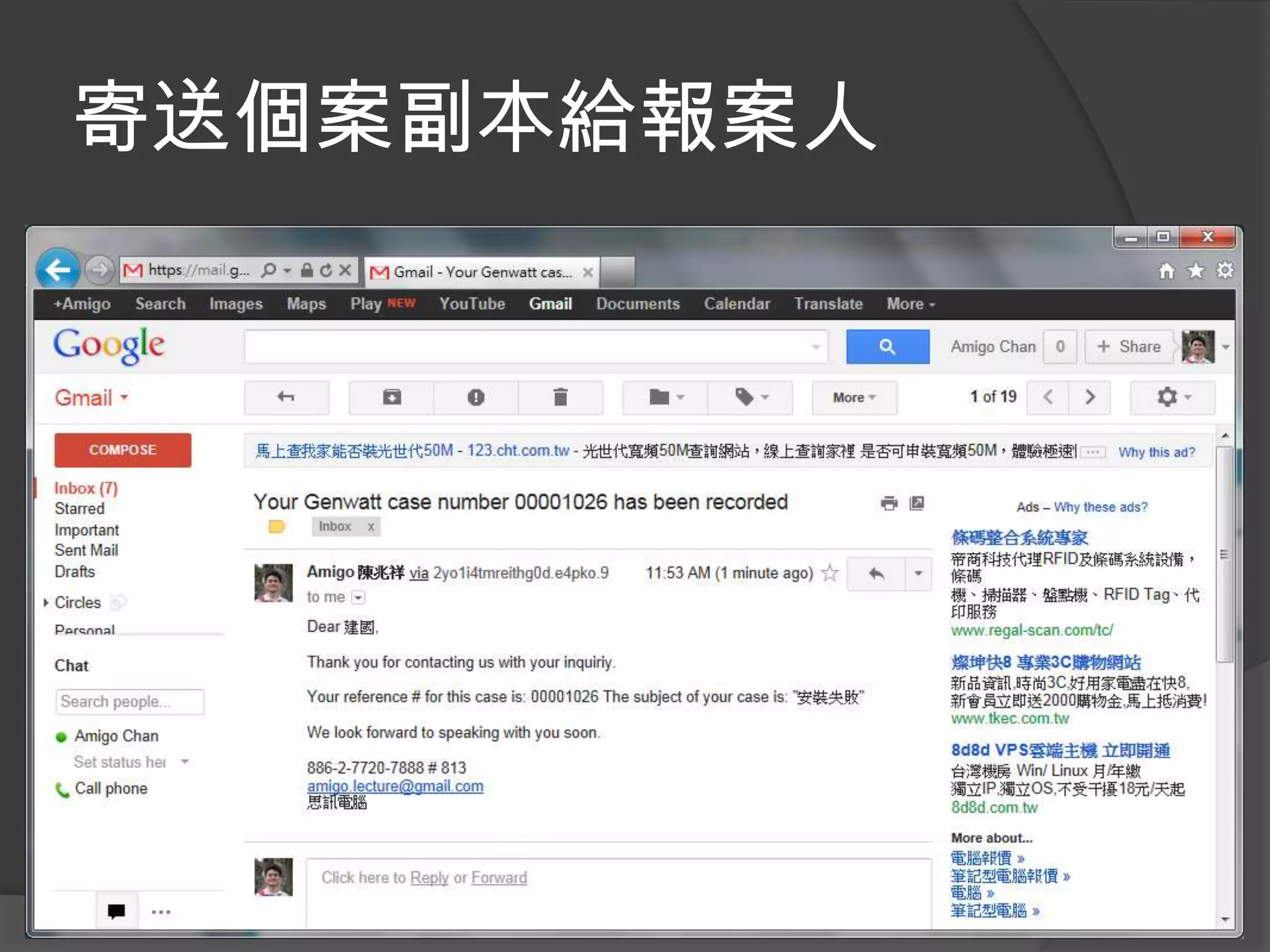Screen dimensions: 1270x952
Task: Click the blue Google search button
Action: pyautogui.click(x=887, y=346)
